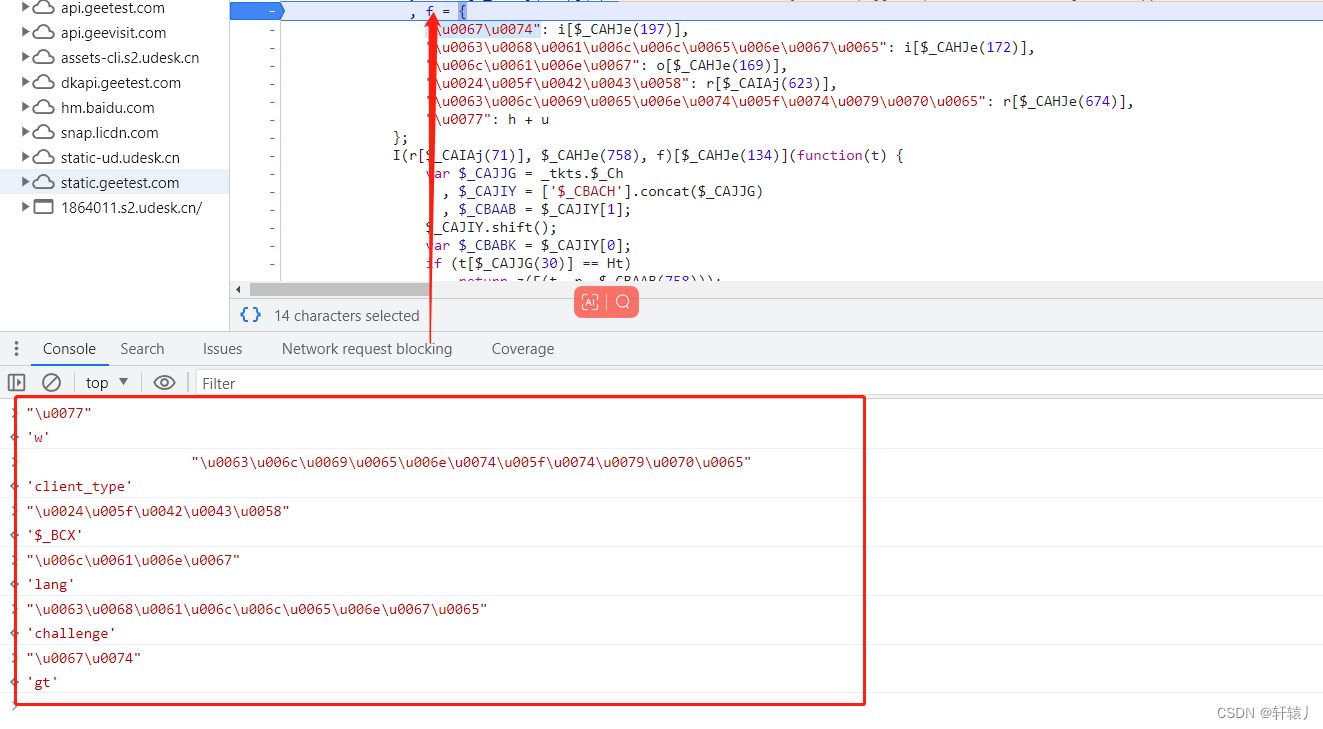The image size is (1323, 729).
Task: Select dkapi.geetest.com in the sources tree
Action: point(121,82)
